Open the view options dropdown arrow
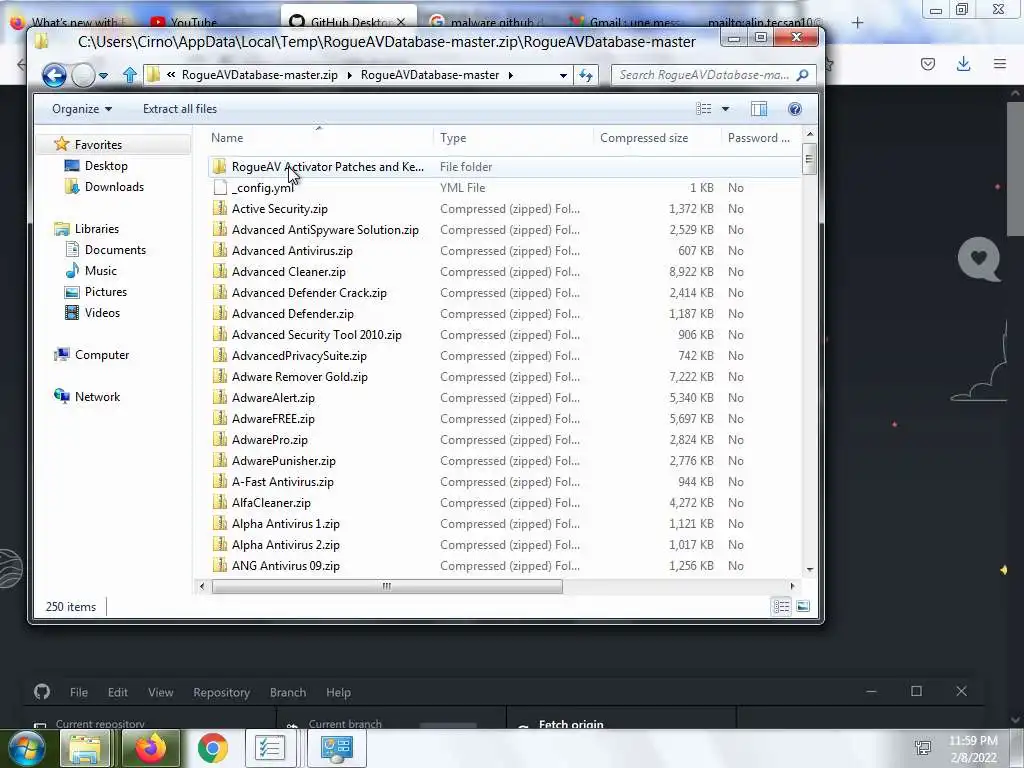The width and height of the screenshot is (1024, 768). tap(725, 109)
